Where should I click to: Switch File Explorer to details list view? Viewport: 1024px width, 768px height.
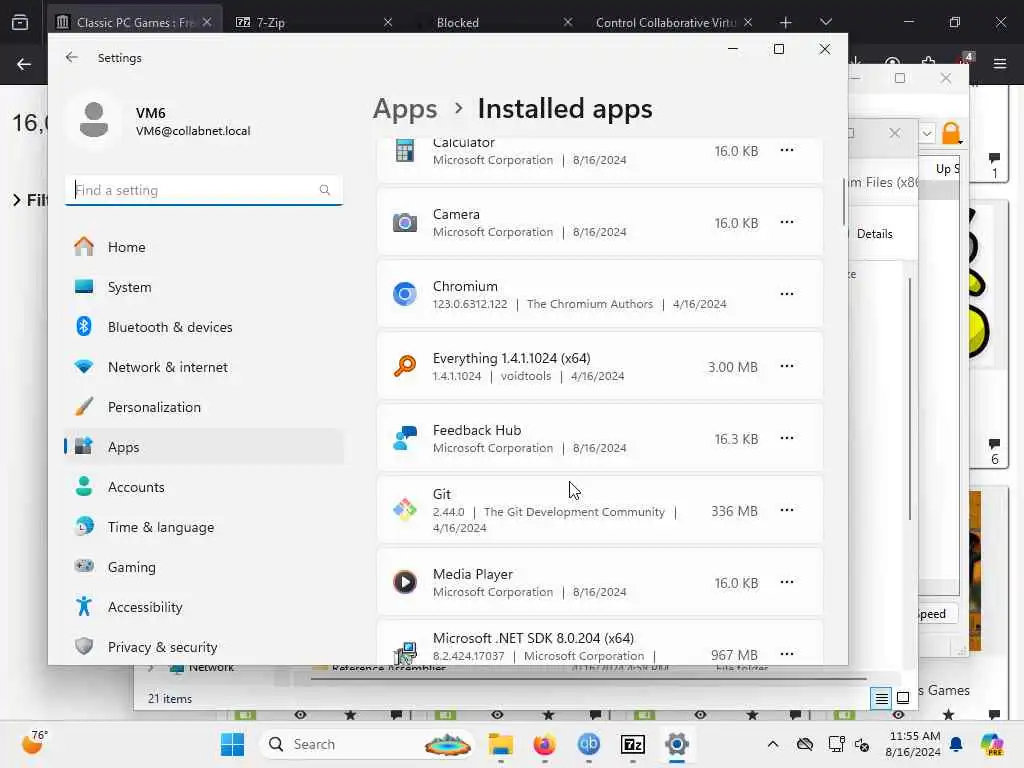(x=881, y=699)
